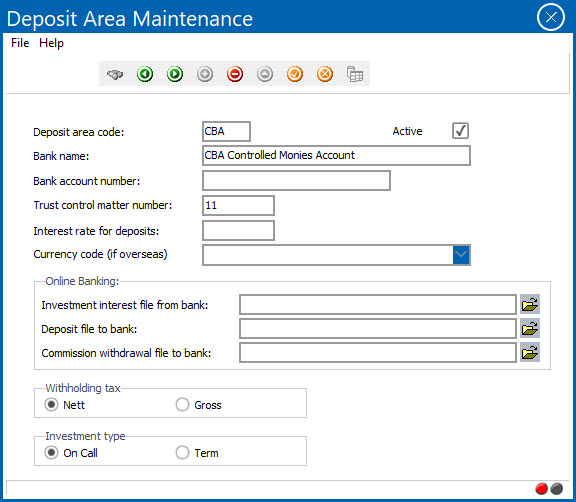The width and height of the screenshot is (576, 502).
Task: Expand the Currency code dropdown
Action: (461, 255)
